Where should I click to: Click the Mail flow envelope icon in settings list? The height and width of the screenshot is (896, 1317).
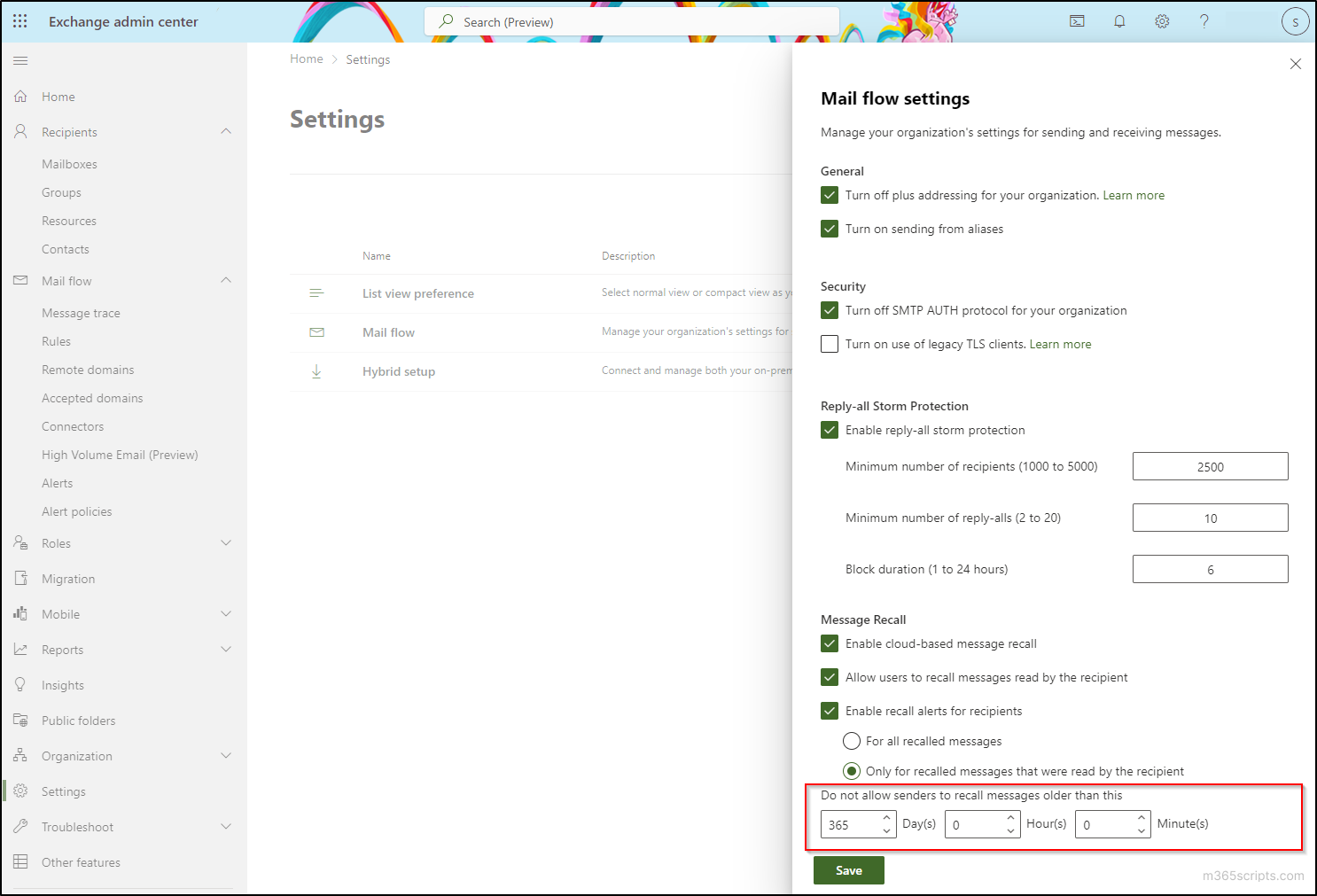pos(317,331)
